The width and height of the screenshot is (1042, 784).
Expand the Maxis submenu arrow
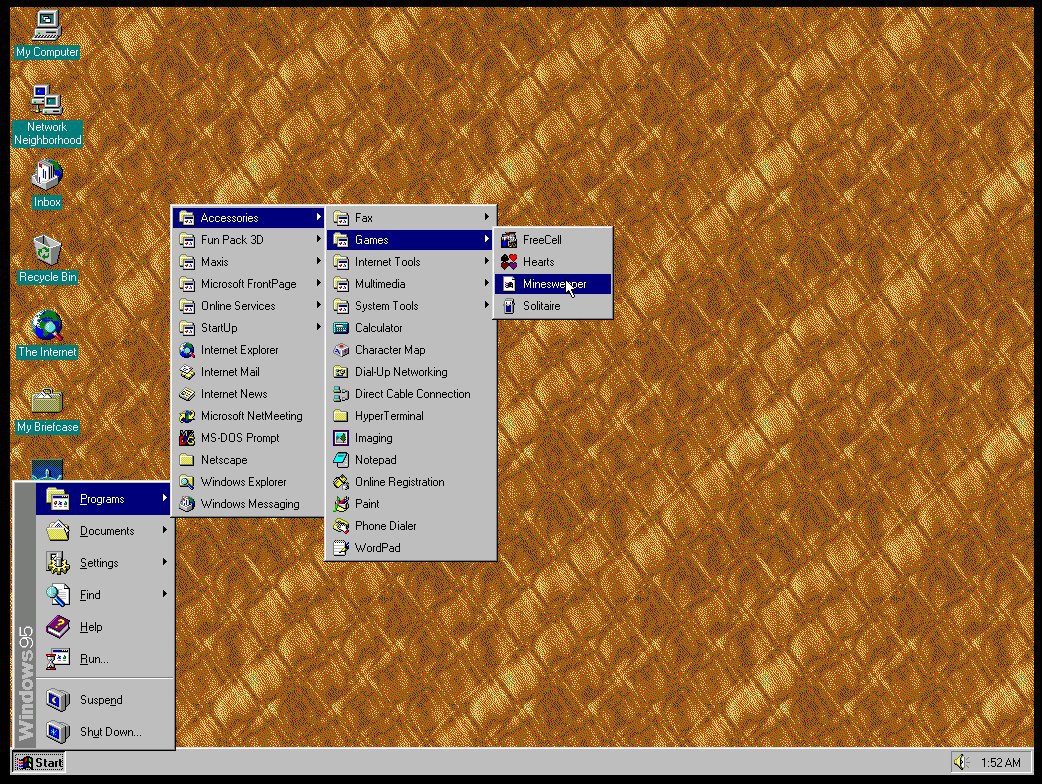pos(318,262)
